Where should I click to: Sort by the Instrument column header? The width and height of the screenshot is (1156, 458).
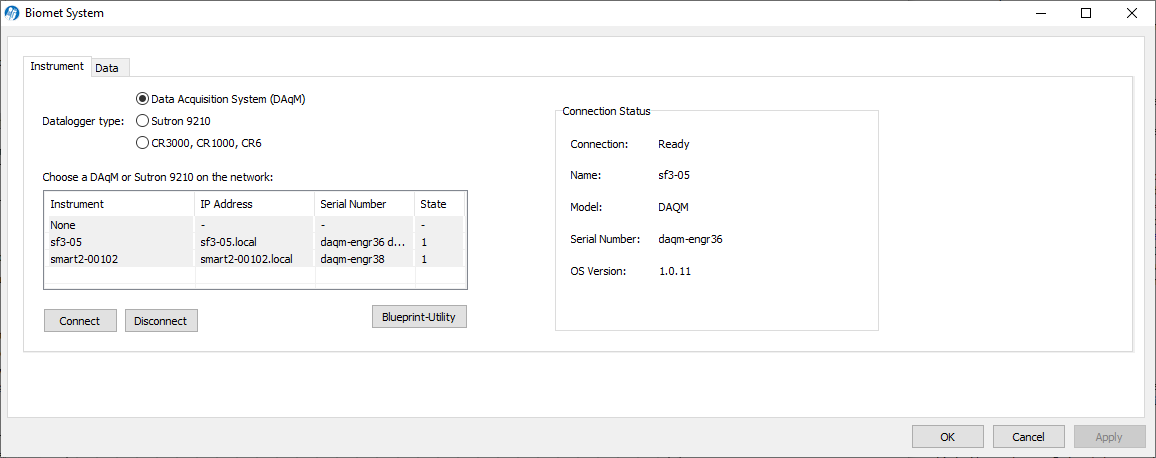click(x=120, y=204)
